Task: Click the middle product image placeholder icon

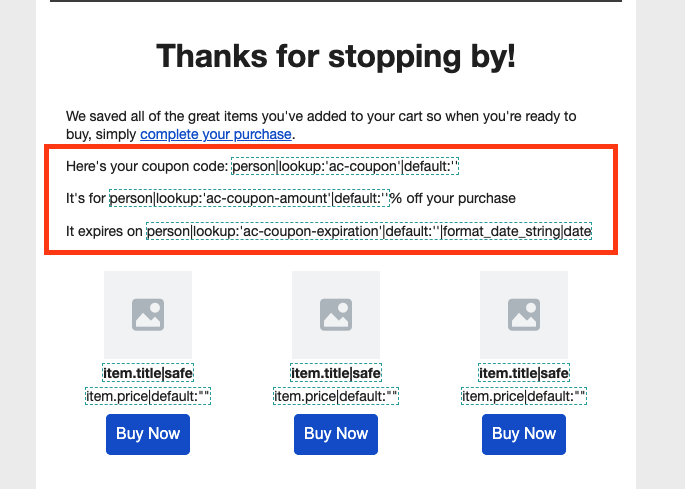Action: [x=336, y=315]
